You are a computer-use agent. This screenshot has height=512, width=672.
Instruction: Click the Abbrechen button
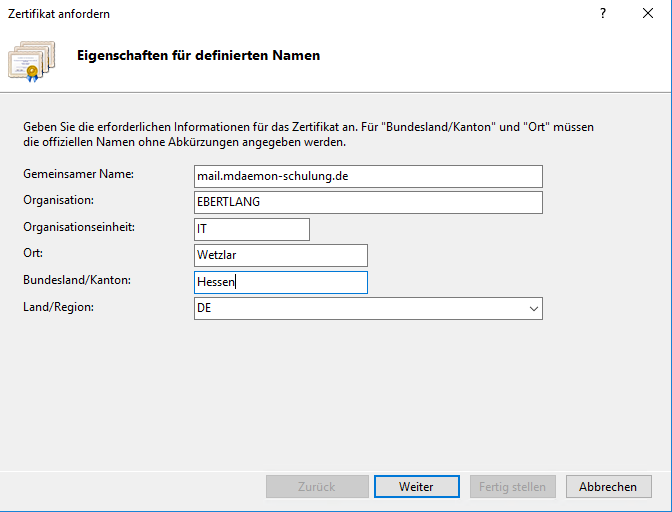click(x=608, y=487)
